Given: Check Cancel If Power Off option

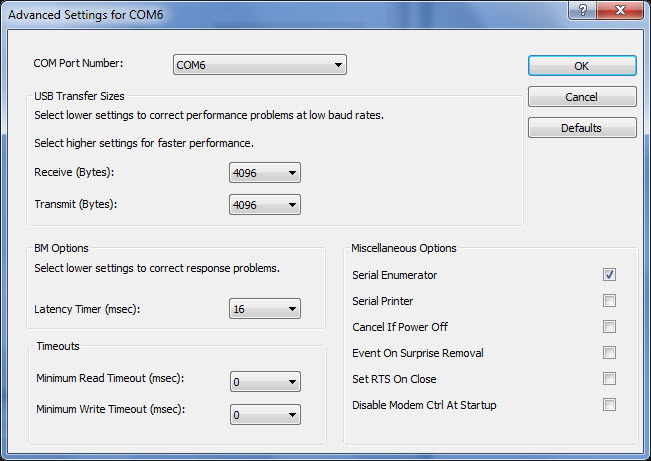Looking at the screenshot, I should (x=609, y=326).
